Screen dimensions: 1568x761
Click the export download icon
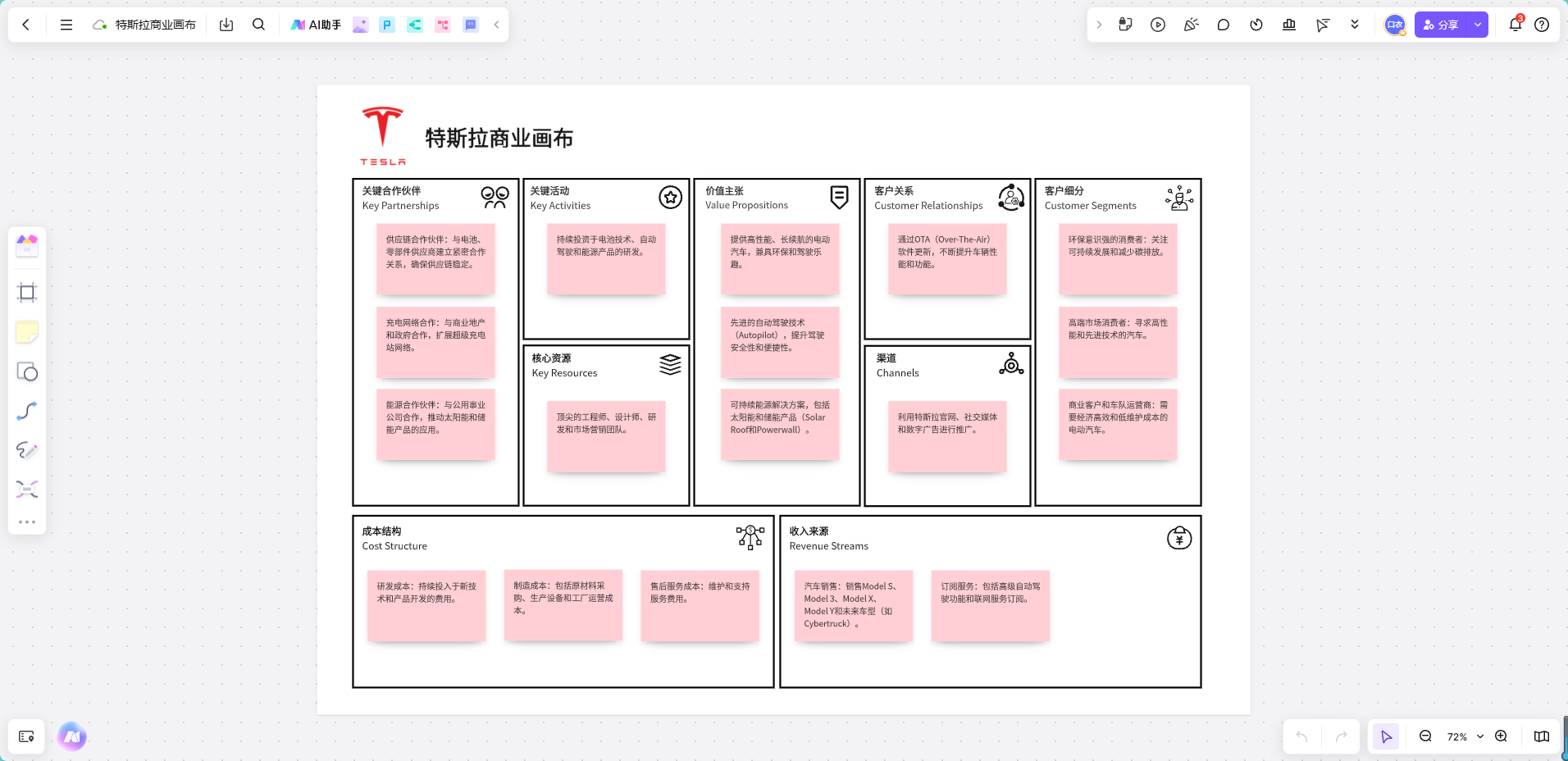[226, 25]
